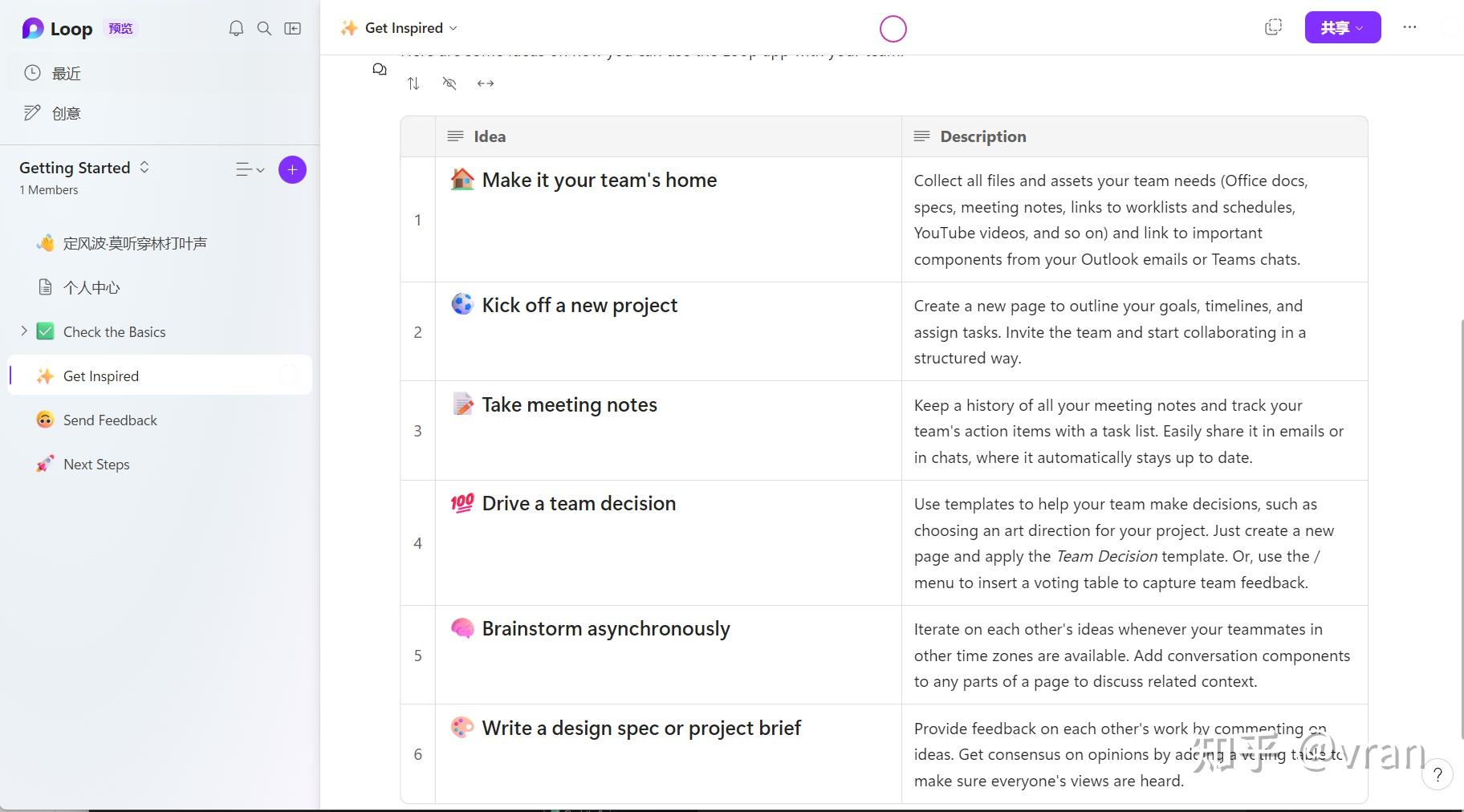Collapse the sidebar panel icon
Screen dimensions: 1464x812
pos(293,29)
